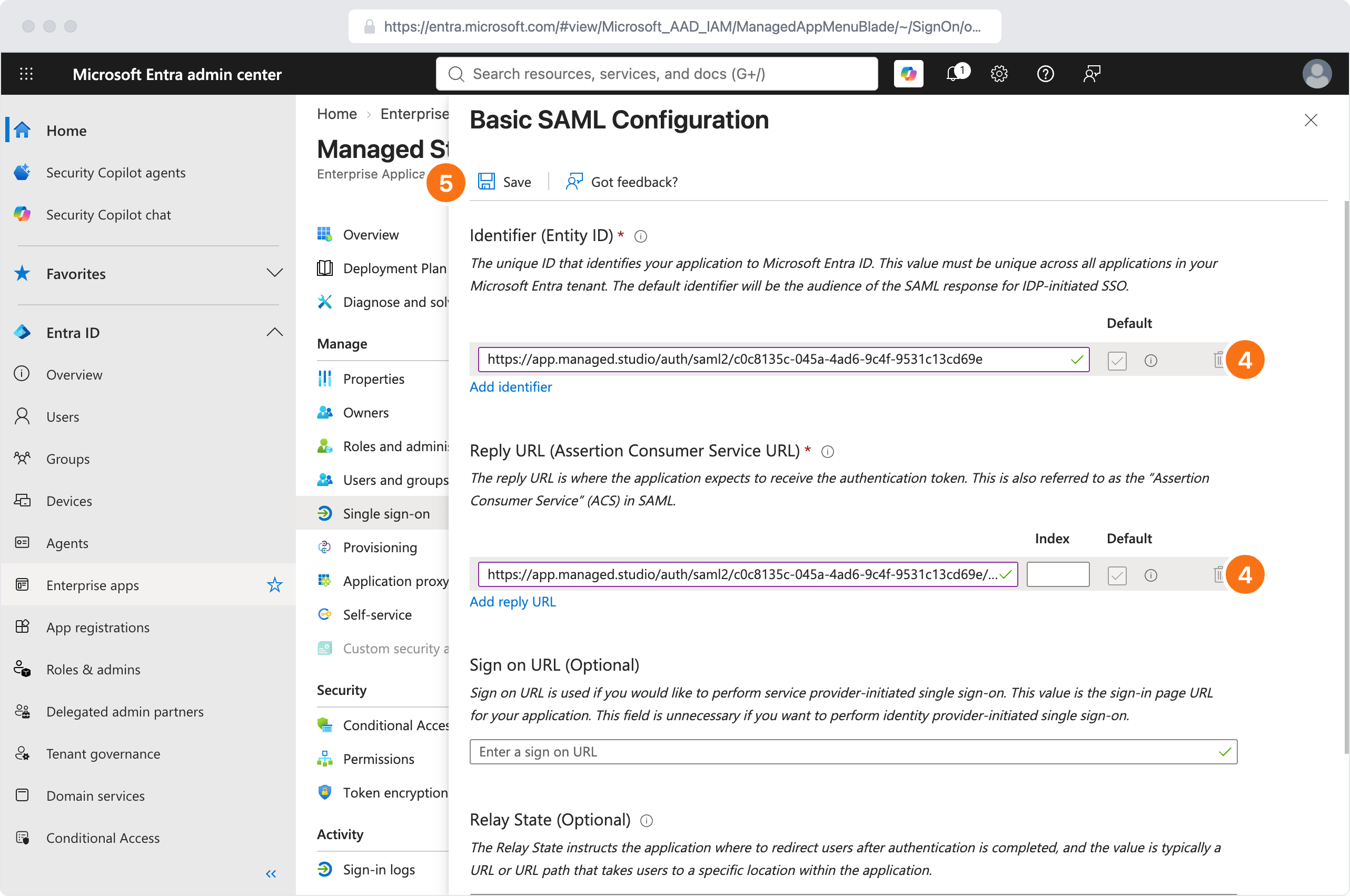The width and height of the screenshot is (1350, 896).
Task: Focus the Sign on URL field
Action: tap(853, 751)
